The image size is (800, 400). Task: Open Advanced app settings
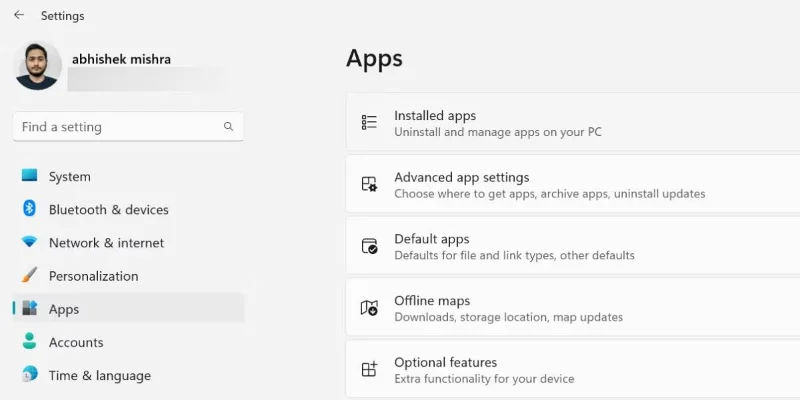pyautogui.click(x=573, y=184)
